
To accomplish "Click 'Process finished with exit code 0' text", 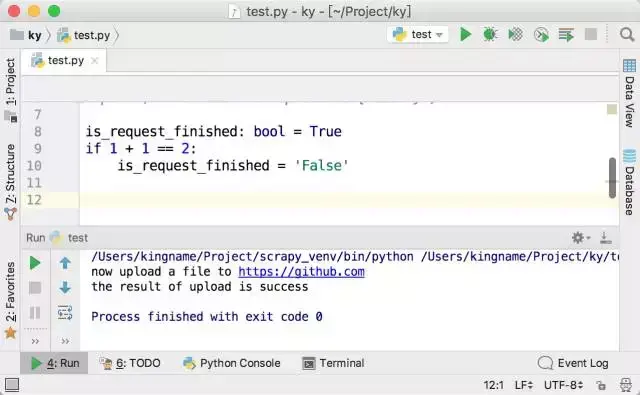I will [207, 317].
